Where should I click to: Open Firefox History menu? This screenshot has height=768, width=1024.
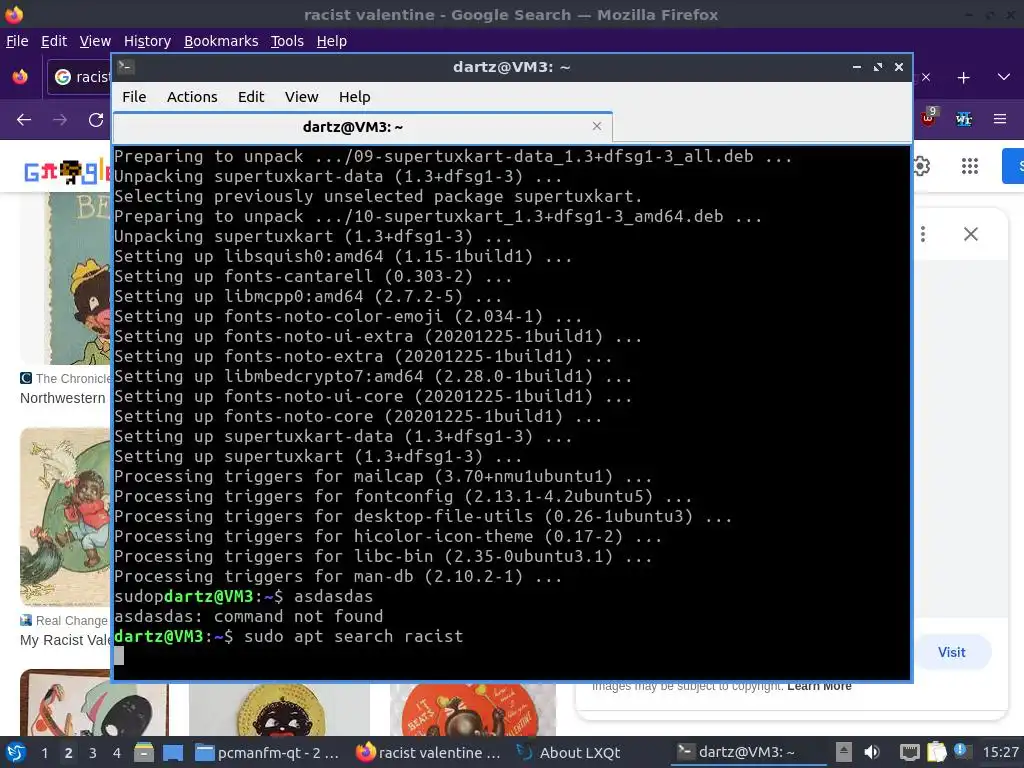tap(147, 41)
